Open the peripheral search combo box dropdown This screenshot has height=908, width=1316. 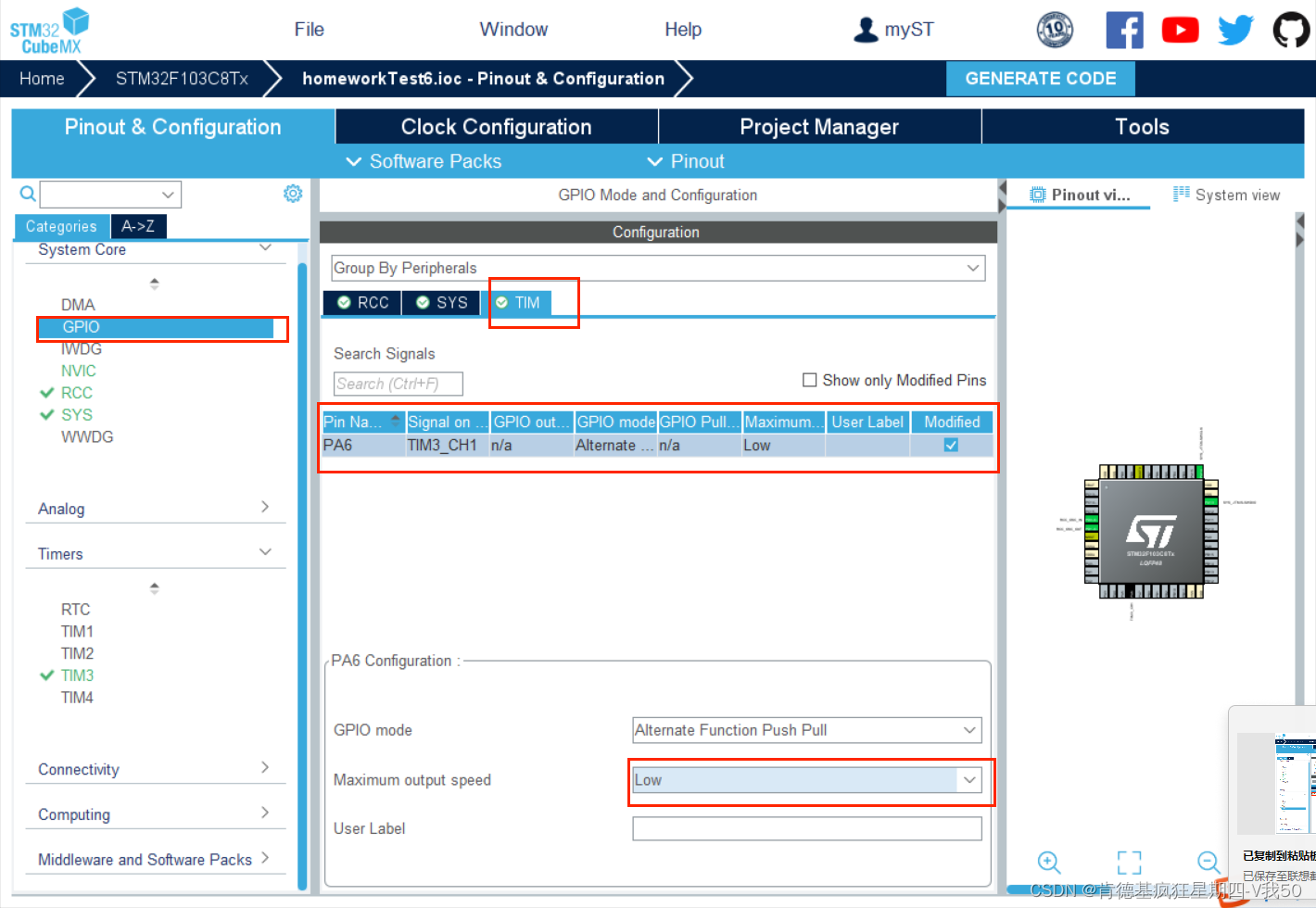168,195
